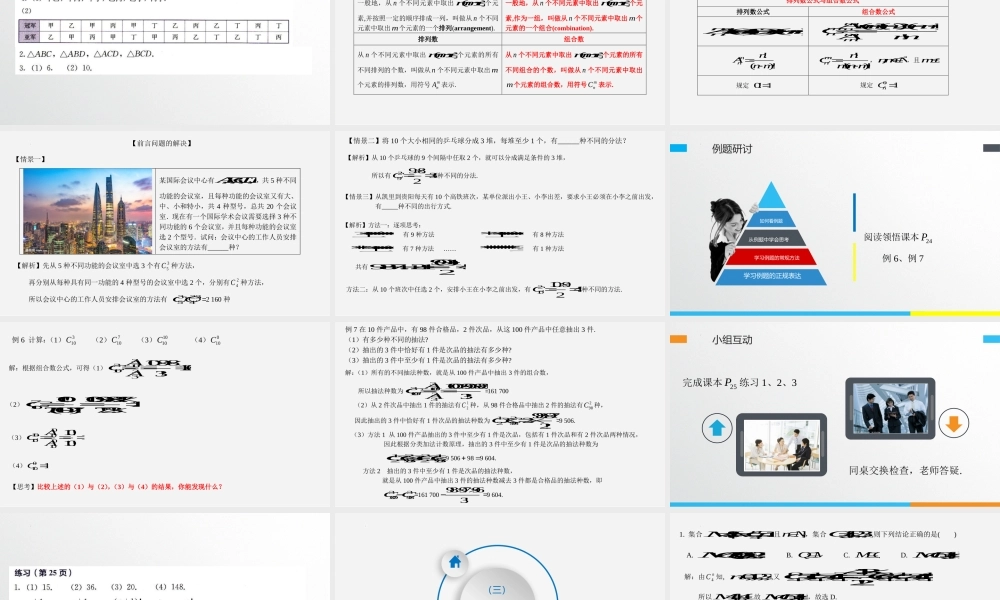1000x600 pixels.
Task: Click the orange down-arrow icon on the 小组互动 slide
Action: click(953, 424)
